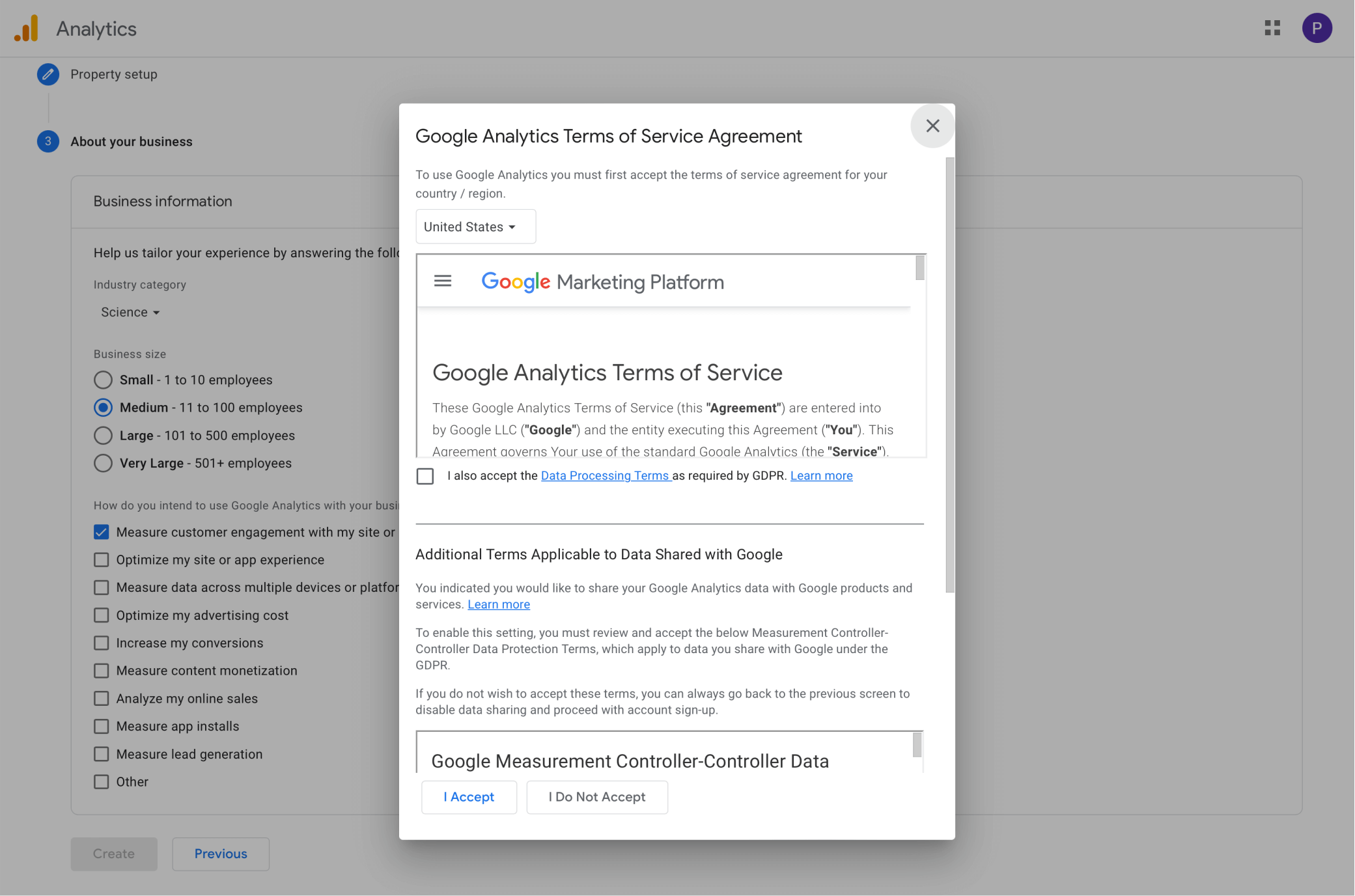Click Learn more after products and services

(x=499, y=604)
